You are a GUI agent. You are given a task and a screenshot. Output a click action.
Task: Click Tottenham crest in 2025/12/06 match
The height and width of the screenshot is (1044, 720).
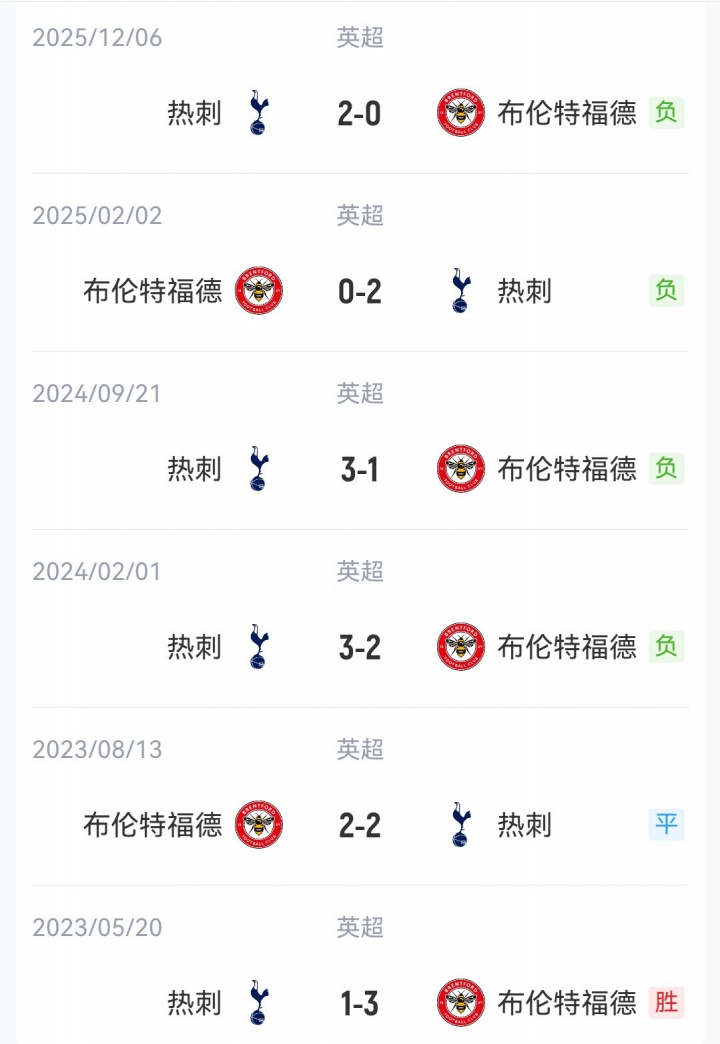(x=259, y=113)
